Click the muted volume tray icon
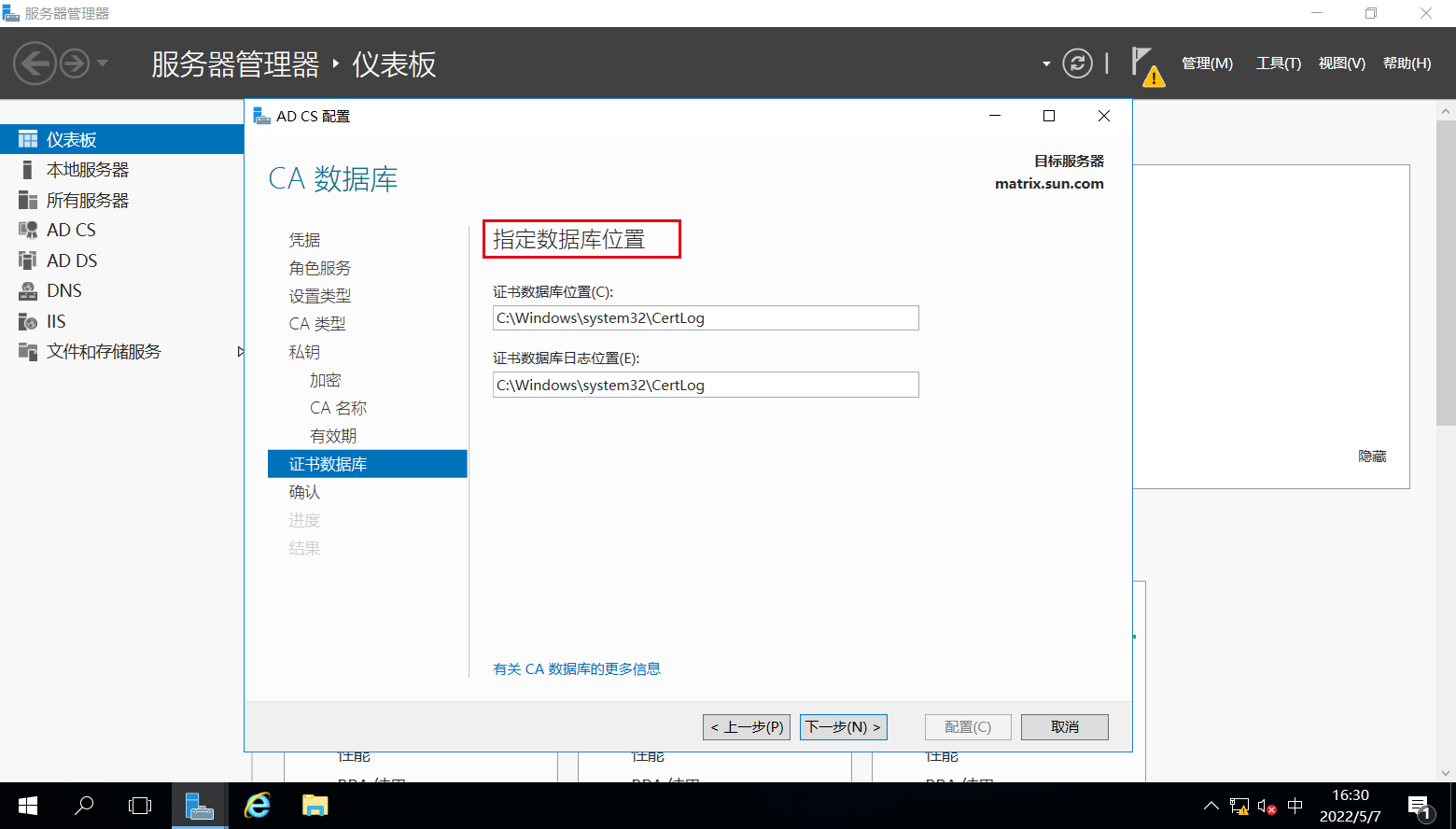This screenshot has height=829, width=1456. (x=1267, y=807)
